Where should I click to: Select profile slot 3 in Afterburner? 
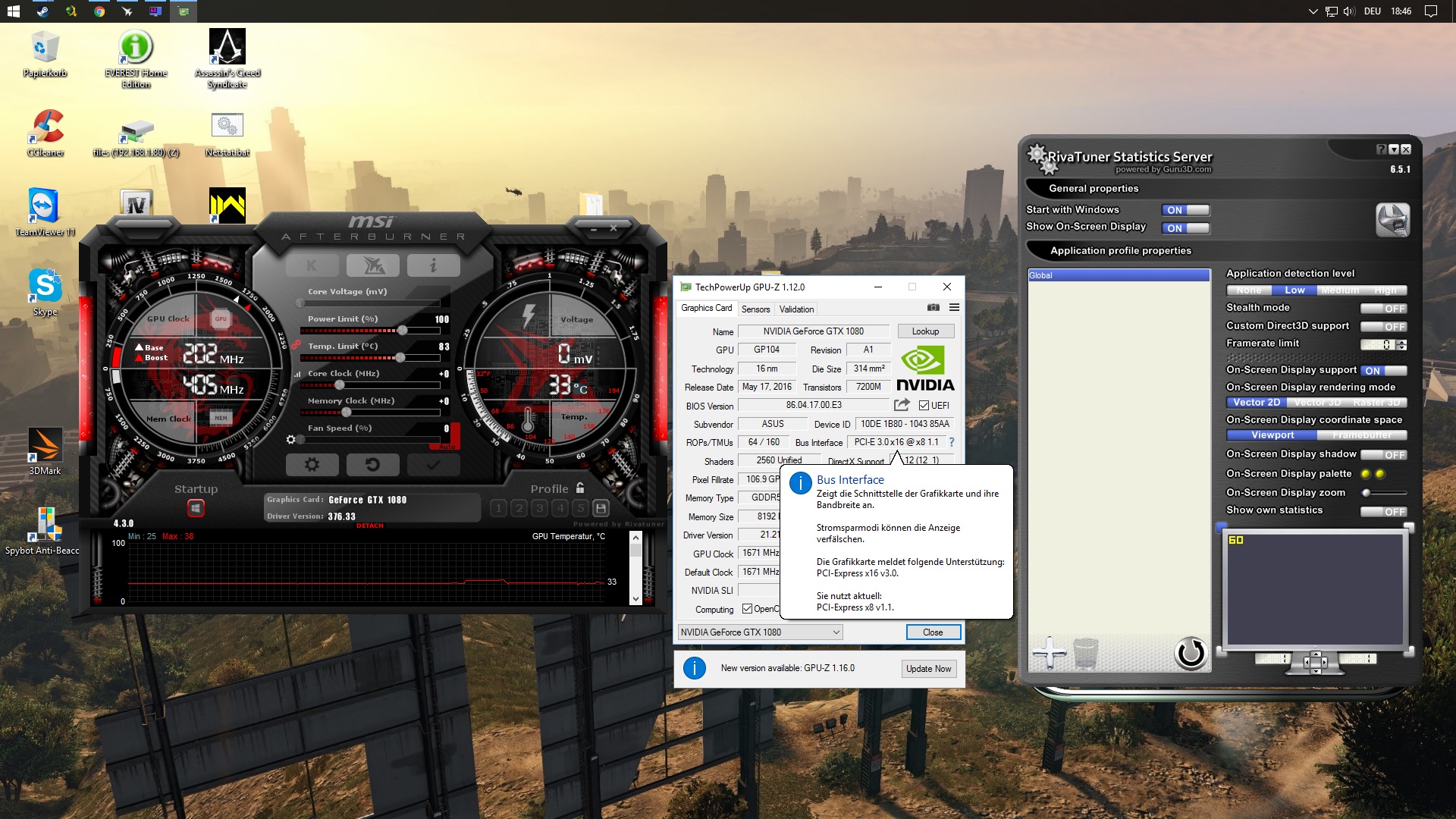tap(539, 508)
